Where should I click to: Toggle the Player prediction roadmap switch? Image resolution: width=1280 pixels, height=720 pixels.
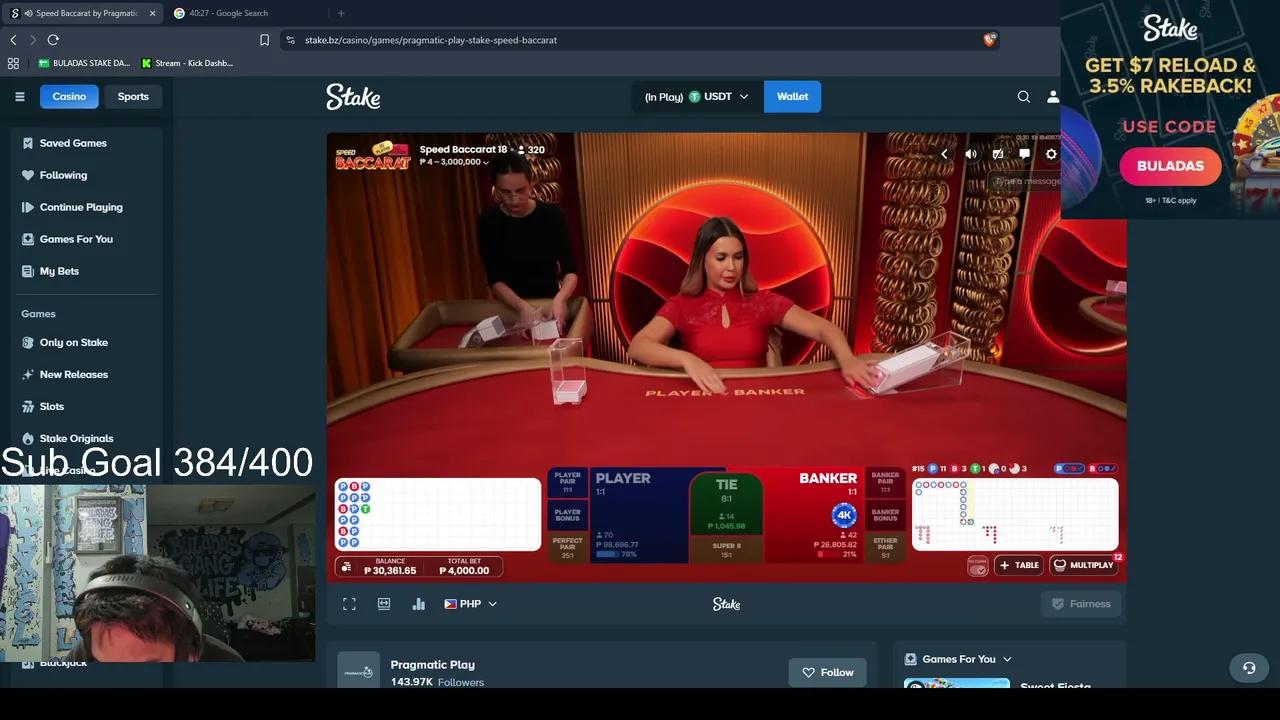coord(1069,468)
